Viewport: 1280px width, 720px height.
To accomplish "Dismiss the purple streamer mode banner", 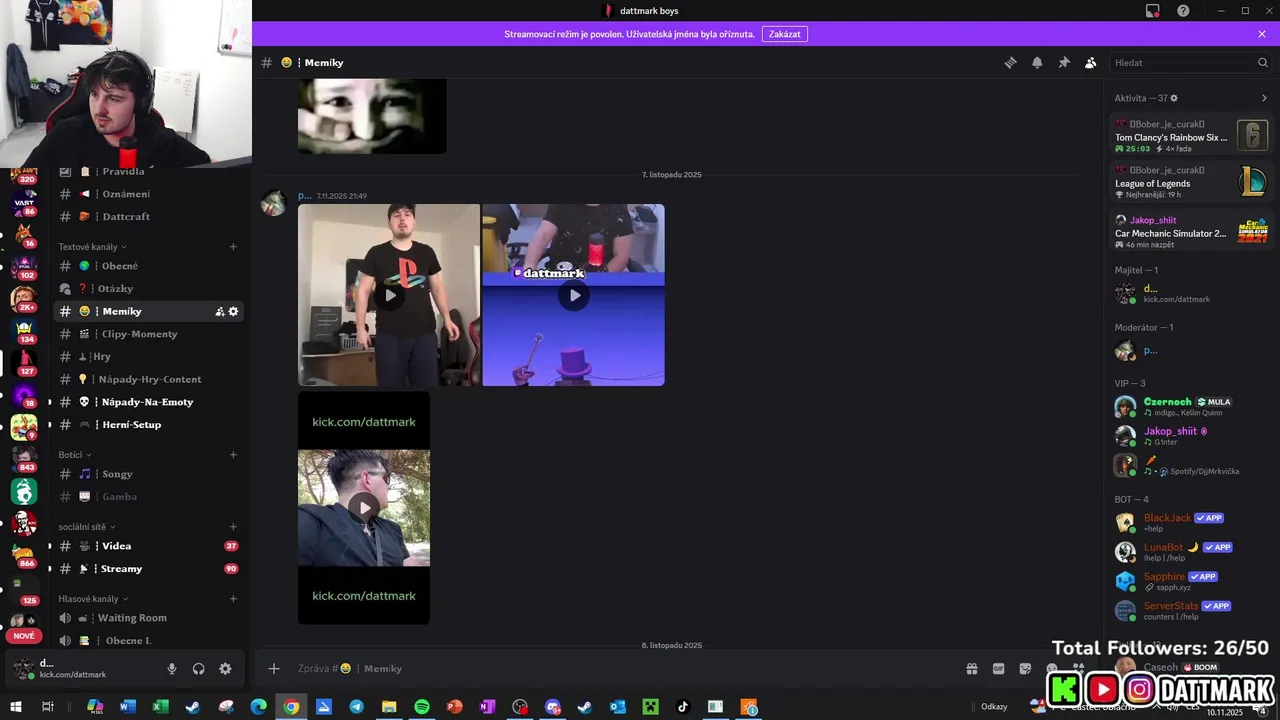I will click(1262, 34).
